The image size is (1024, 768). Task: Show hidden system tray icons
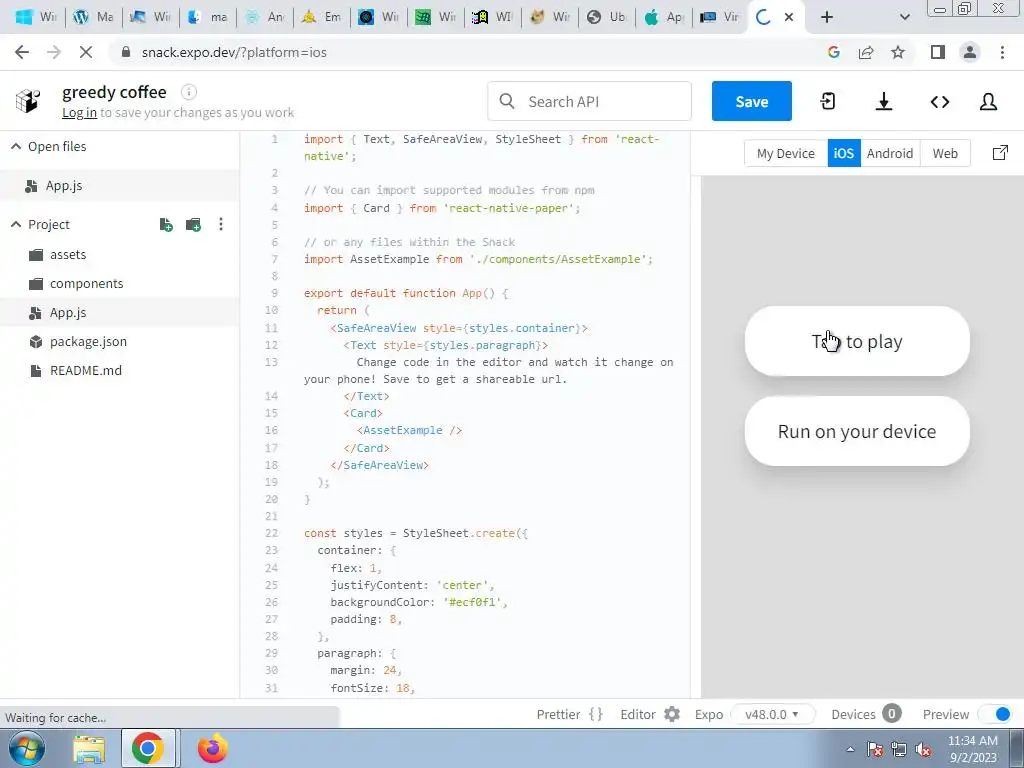coord(850,750)
